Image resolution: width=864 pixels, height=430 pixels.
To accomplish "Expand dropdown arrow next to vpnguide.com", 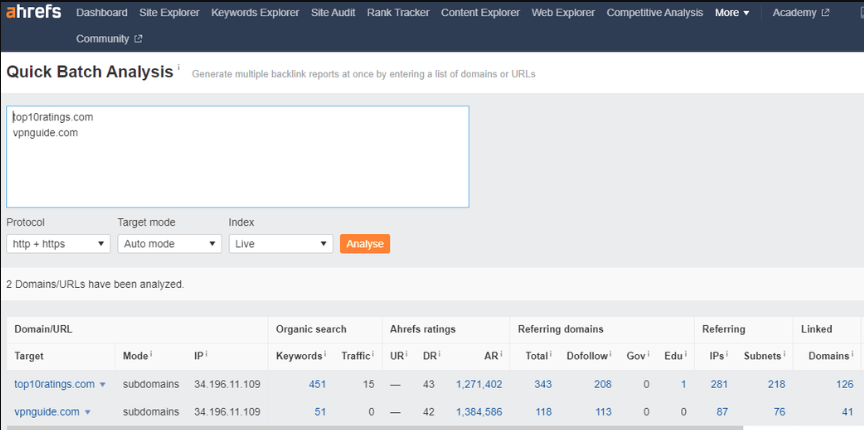I will click(87, 412).
